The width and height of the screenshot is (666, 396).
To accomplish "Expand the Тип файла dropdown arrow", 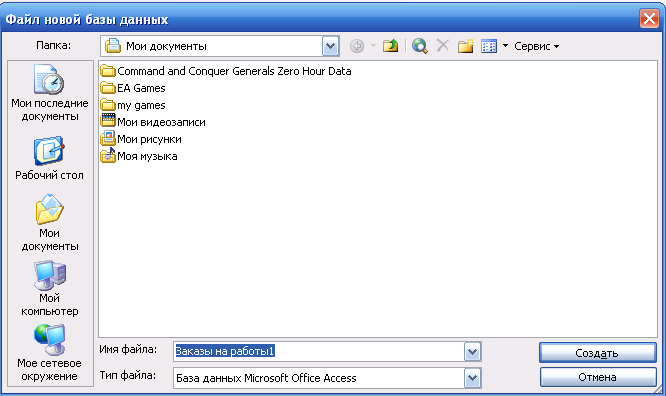I will tap(472, 378).
